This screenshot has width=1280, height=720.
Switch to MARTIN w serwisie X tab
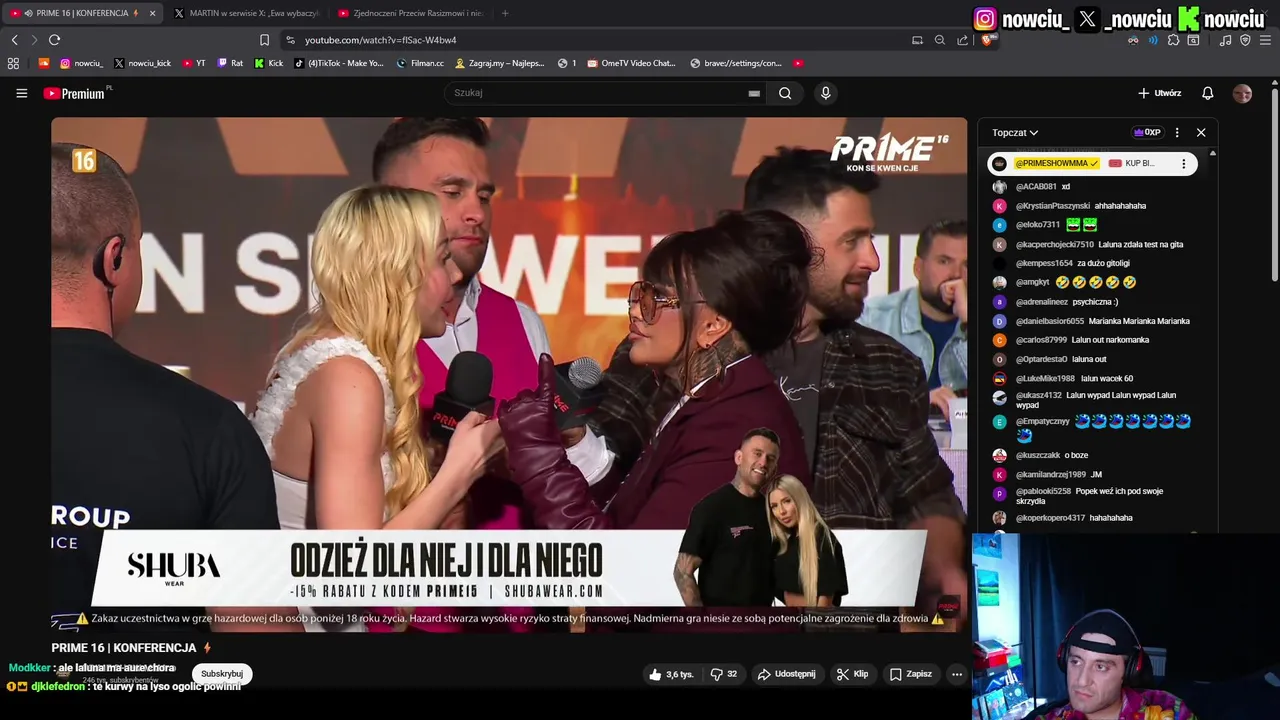click(x=246, y=13)
